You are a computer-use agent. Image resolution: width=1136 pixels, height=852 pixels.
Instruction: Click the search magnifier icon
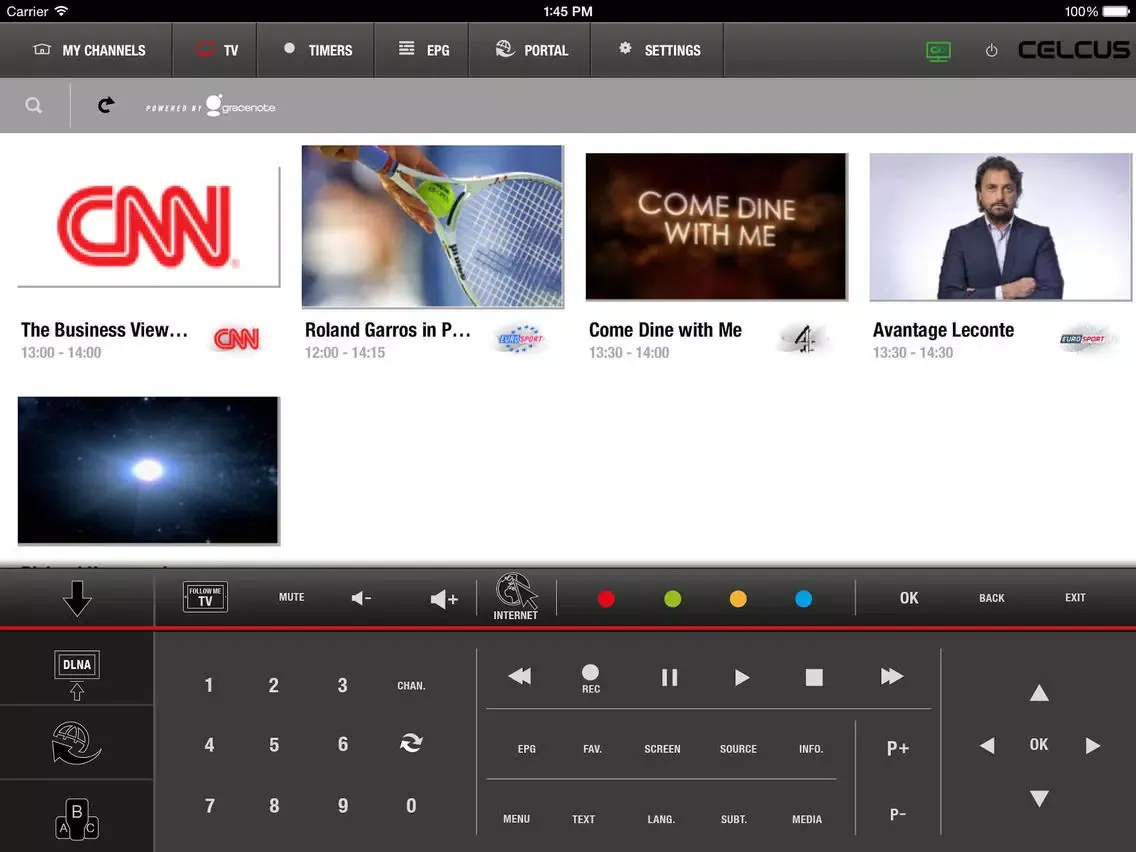coord(33,106)
